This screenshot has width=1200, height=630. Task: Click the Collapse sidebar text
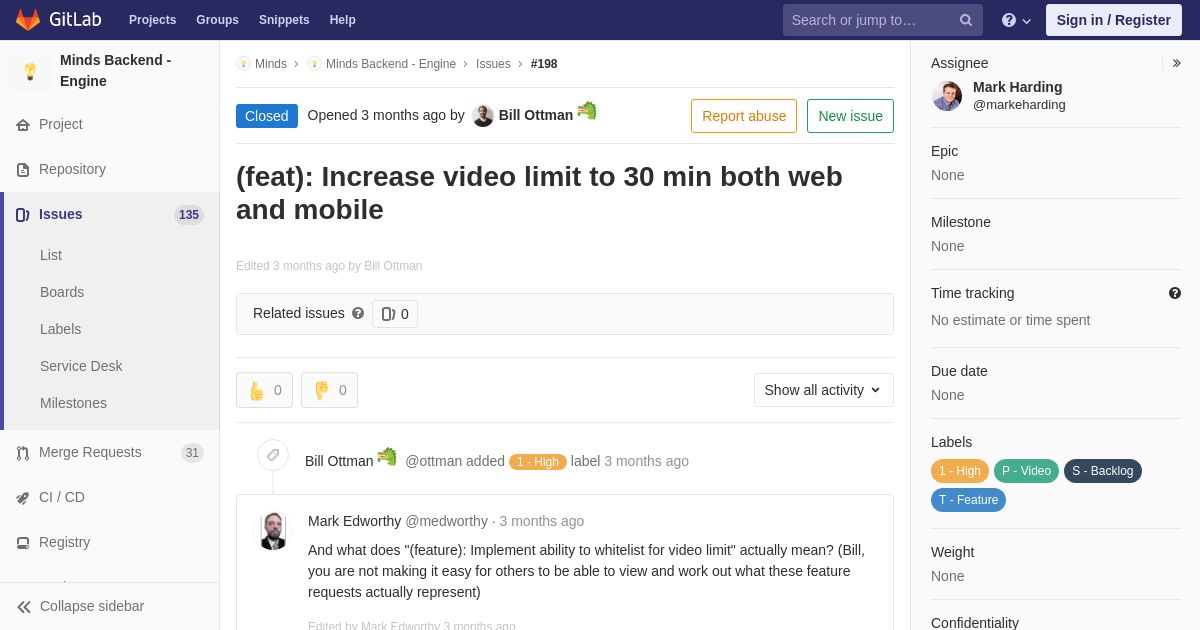tap(92, 606)
